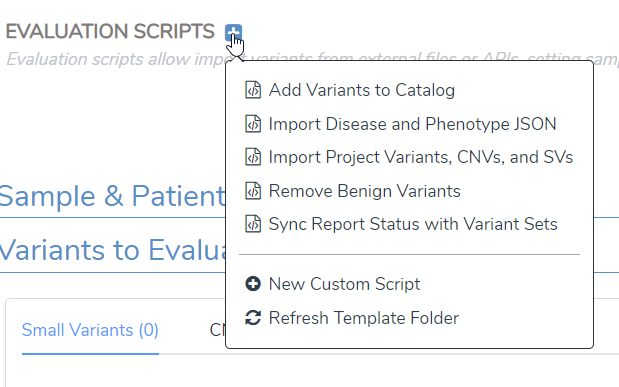Expand the Variants to Evaluate section heading

click(x=113, y=250)
